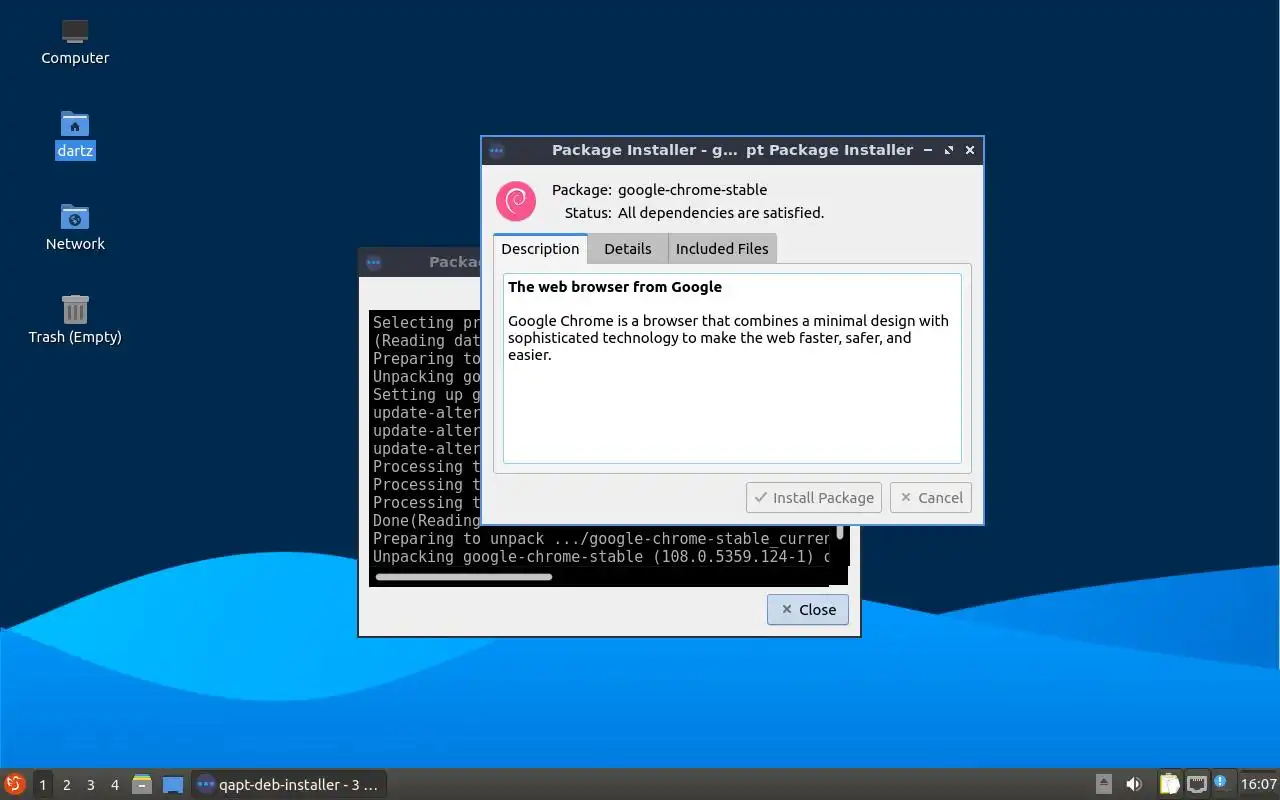Switch to workspace 2
The height and width of the screenshot is (800, 1280).
[x=67, y=785]
